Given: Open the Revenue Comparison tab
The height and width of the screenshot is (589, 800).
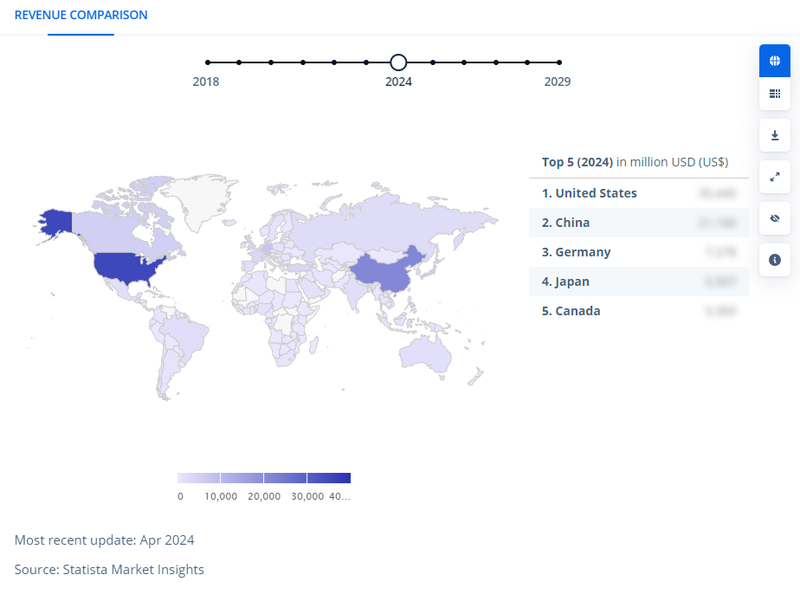Looking at the screenshot, I should coord(81,16).
